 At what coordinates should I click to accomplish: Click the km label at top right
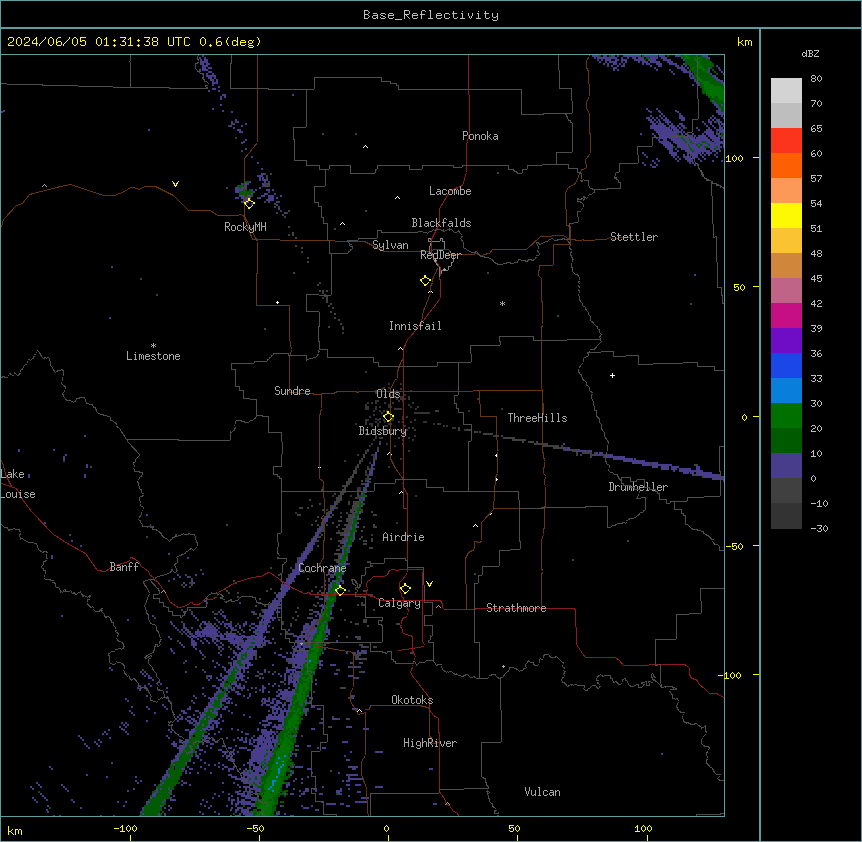[745, 42]
